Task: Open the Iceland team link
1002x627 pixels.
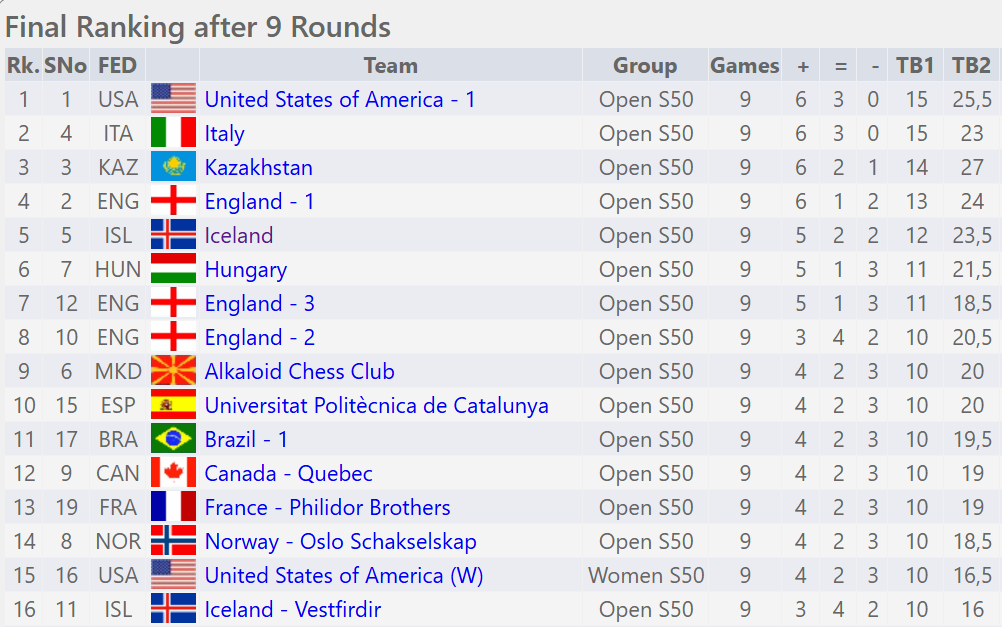Action: [239, 235]
